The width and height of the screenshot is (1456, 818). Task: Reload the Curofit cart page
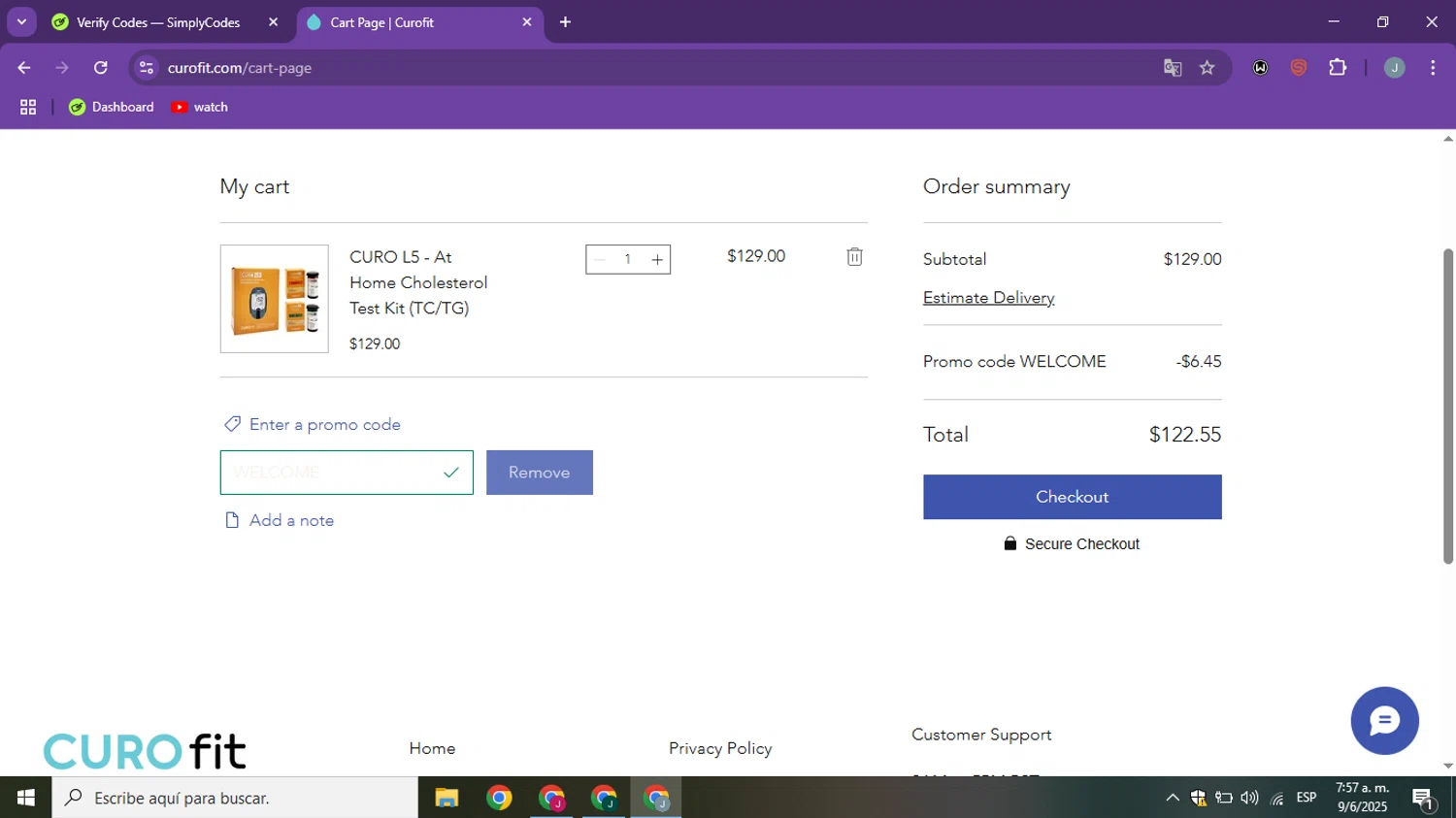pos(101,68)
